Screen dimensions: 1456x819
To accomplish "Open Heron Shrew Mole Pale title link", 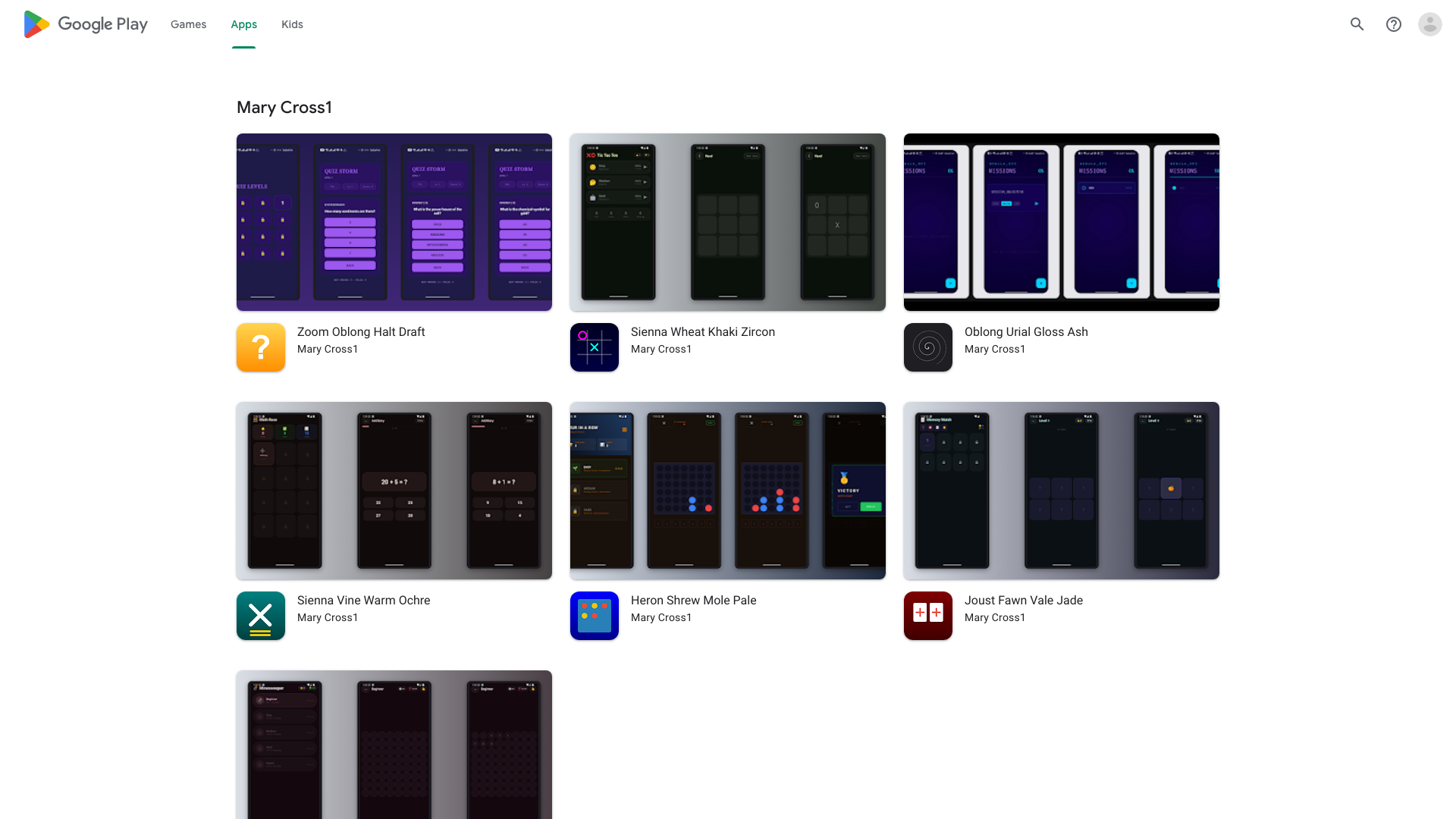I will (x=693, y=600).
